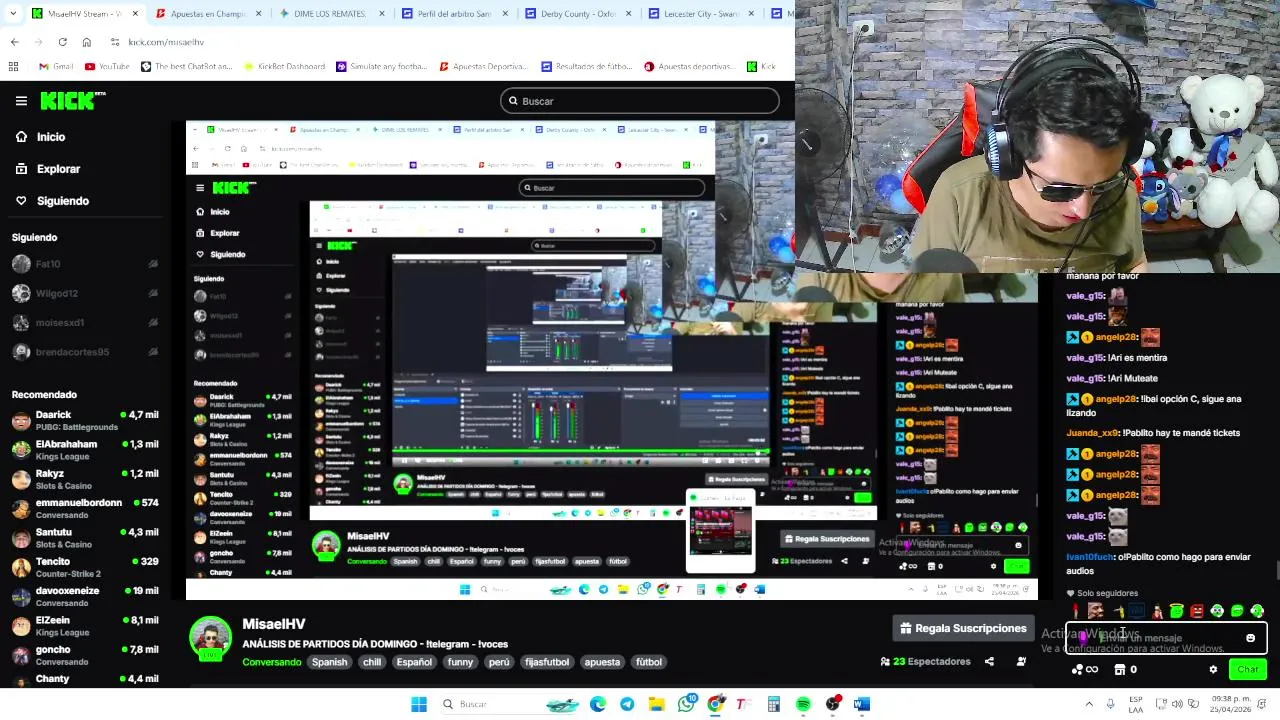Select the funny stream tag

click(460, 662)
